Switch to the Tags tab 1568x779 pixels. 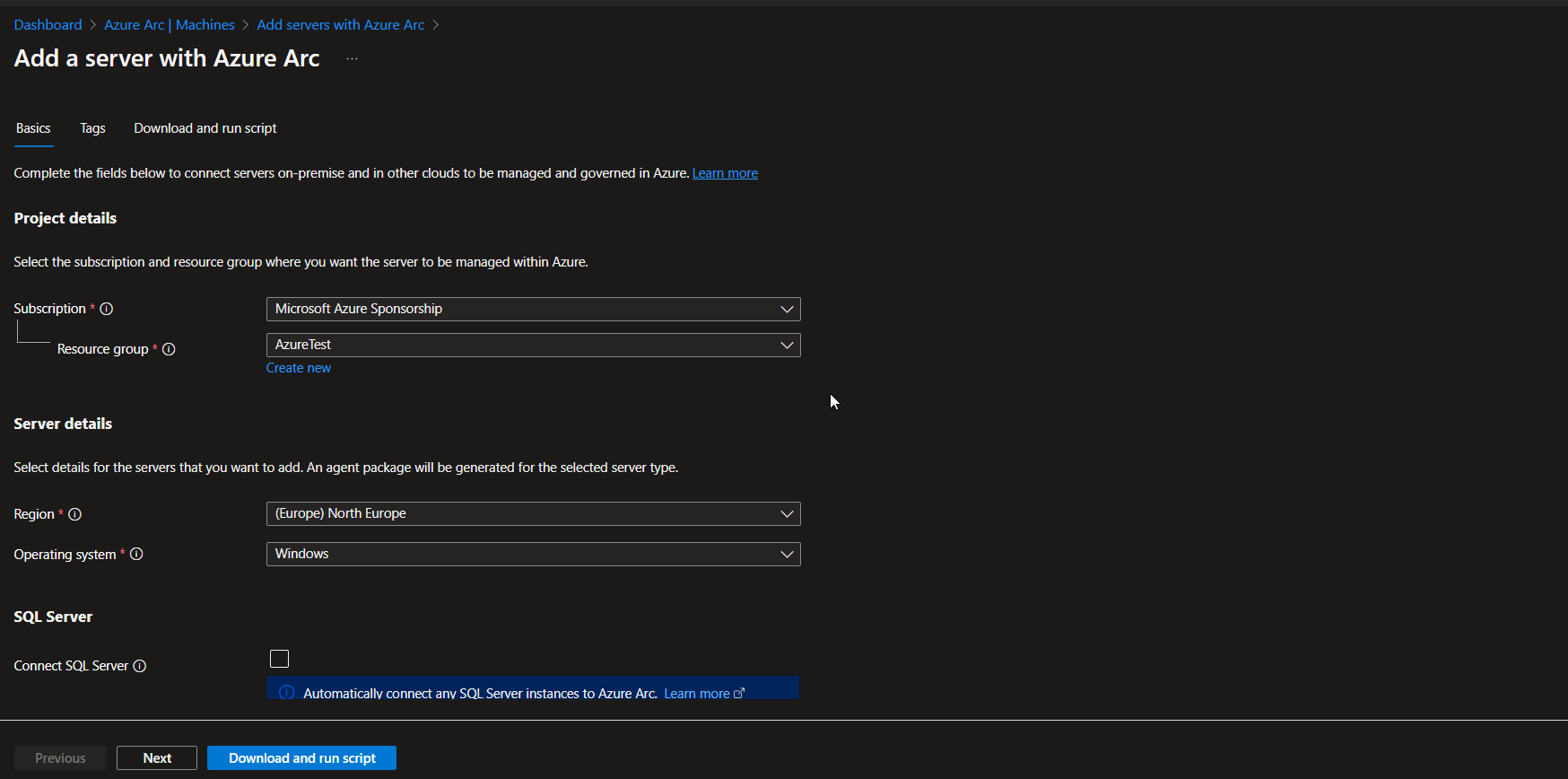[x=92, y=128]
